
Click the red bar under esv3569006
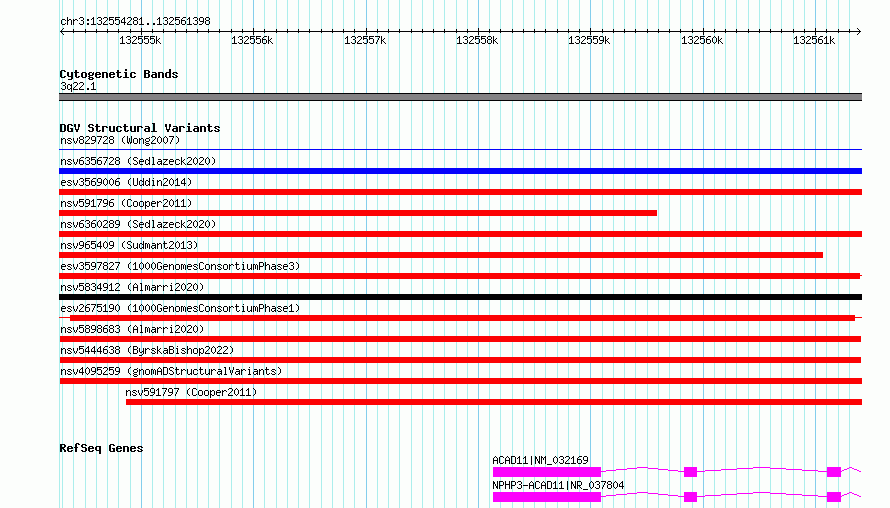pos(460,192)
